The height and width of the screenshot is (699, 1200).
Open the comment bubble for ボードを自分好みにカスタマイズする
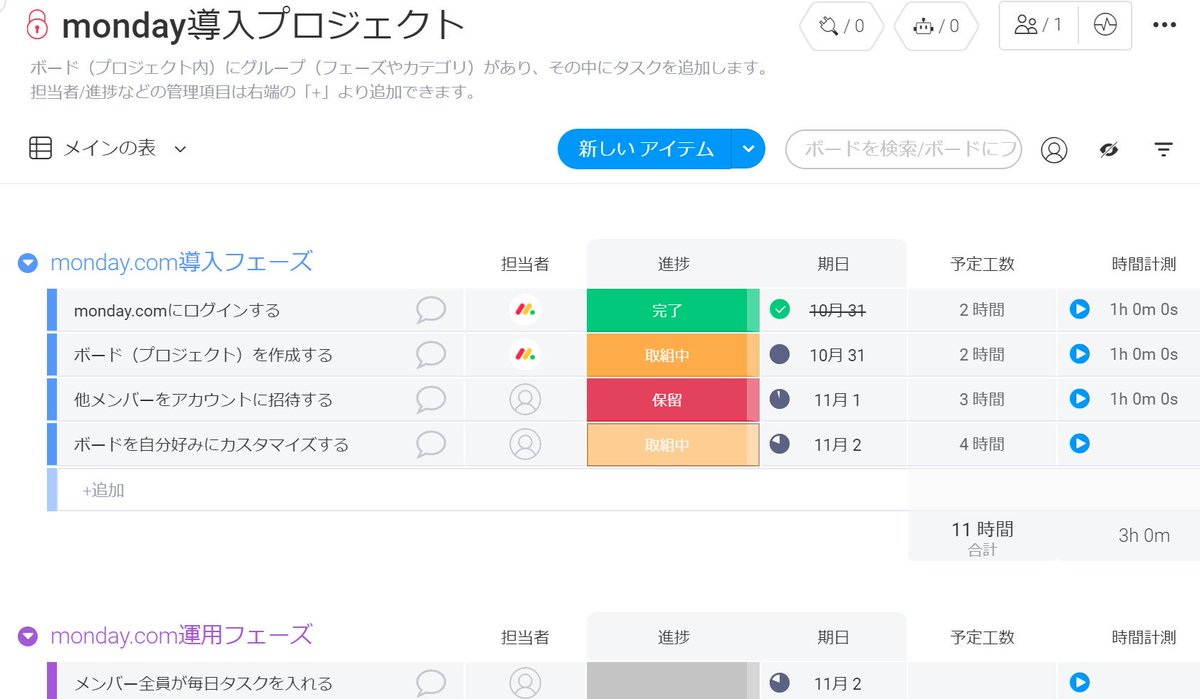431,444
